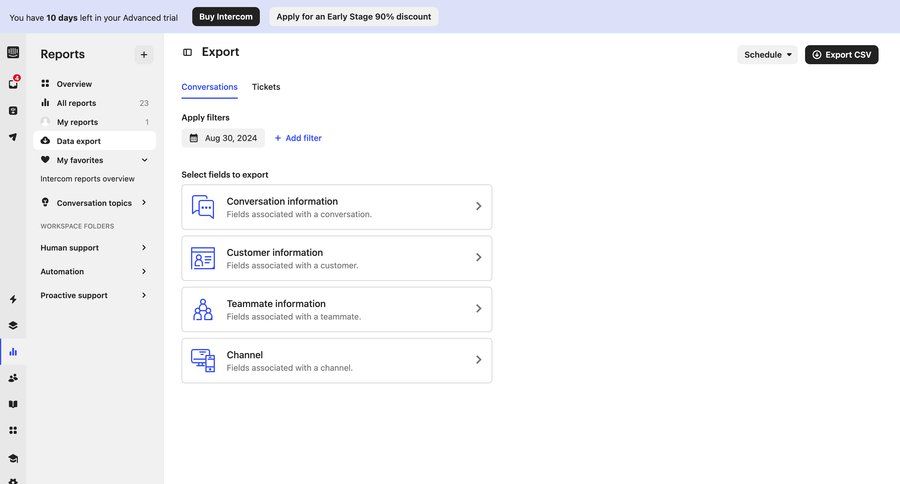Click the My reports avatar icon

[45, 122]
